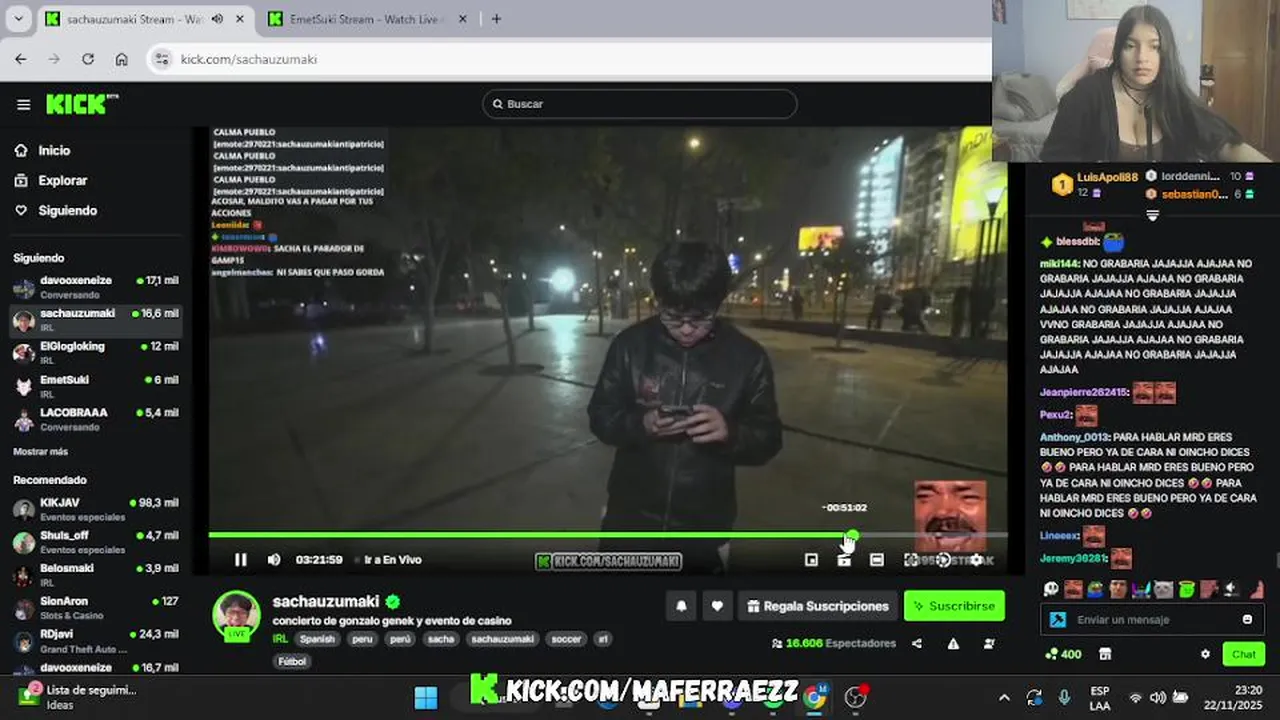Open ElGlogloking channel in sidebar
This screenshot has width=1280, height=720.
(96, 352)
